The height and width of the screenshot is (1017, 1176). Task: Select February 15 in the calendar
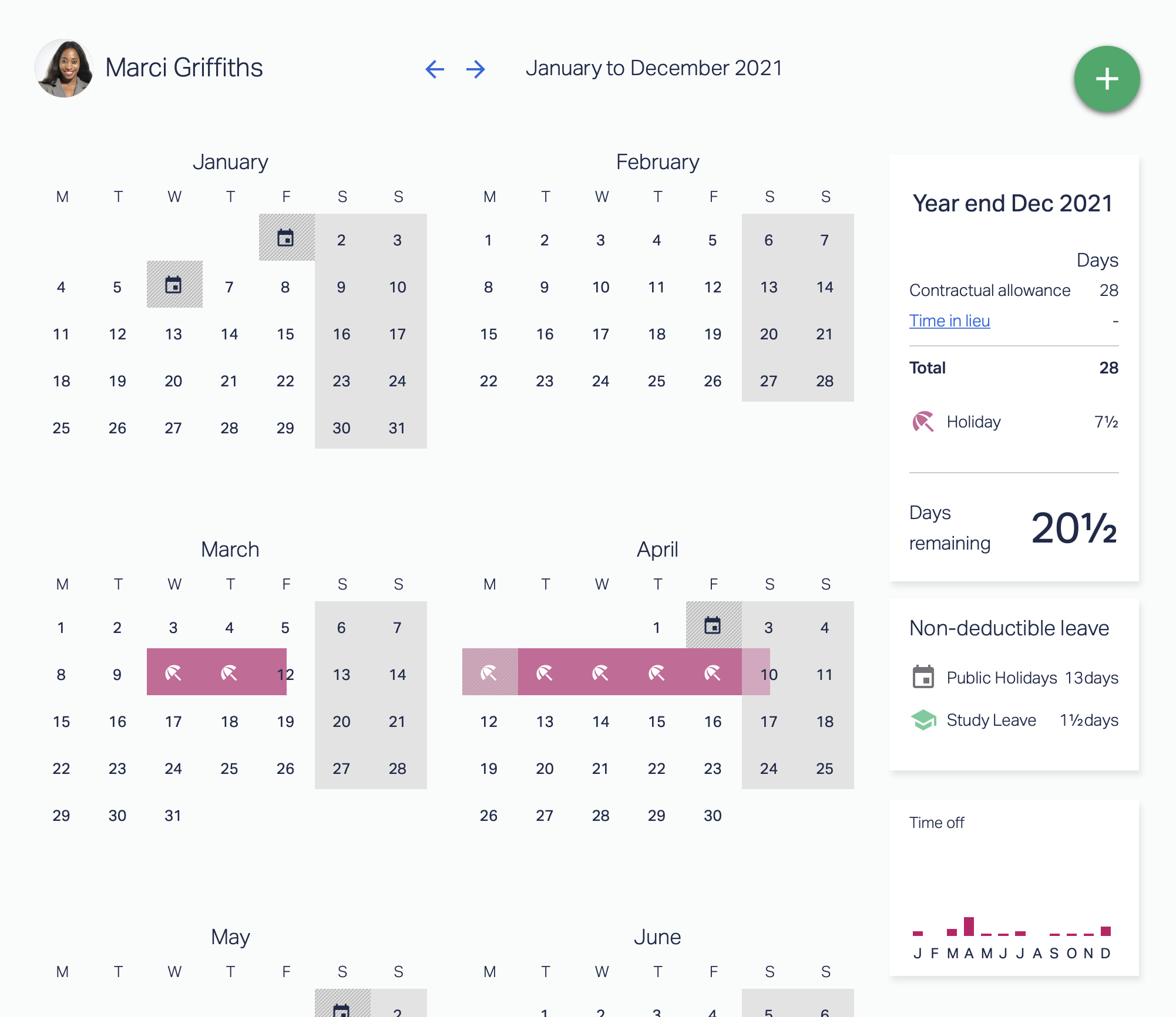click(x=489, y=334)
